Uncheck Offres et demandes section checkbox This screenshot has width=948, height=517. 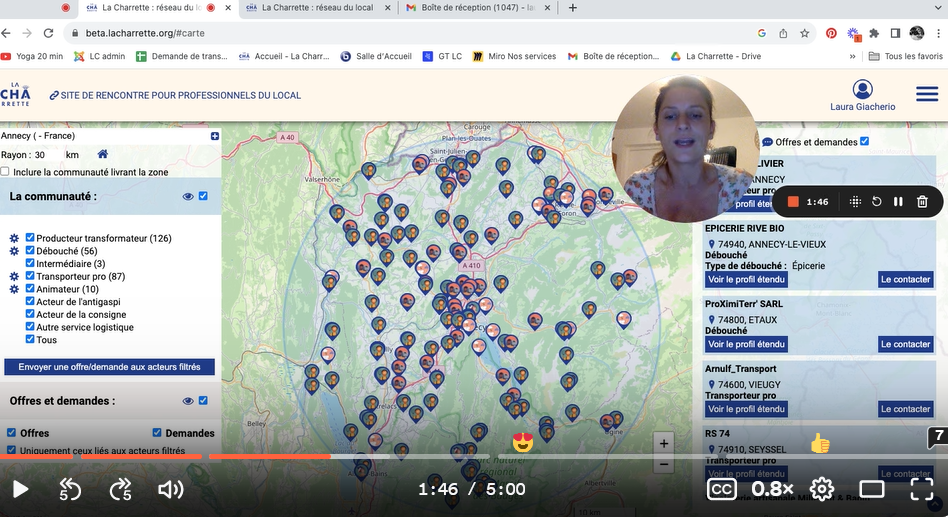[203, 400]
